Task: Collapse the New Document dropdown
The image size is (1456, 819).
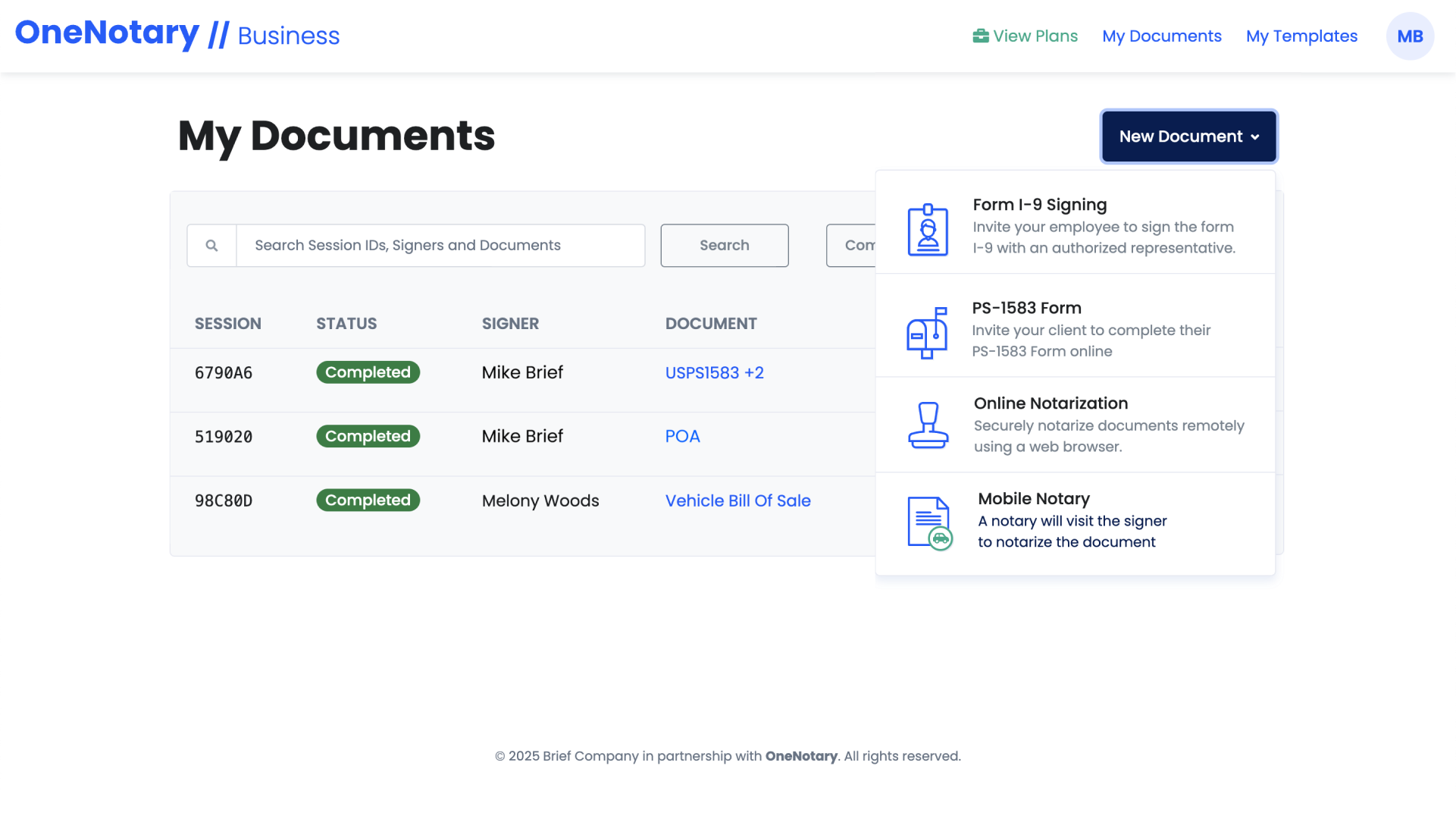Action: coord(1188,136)
